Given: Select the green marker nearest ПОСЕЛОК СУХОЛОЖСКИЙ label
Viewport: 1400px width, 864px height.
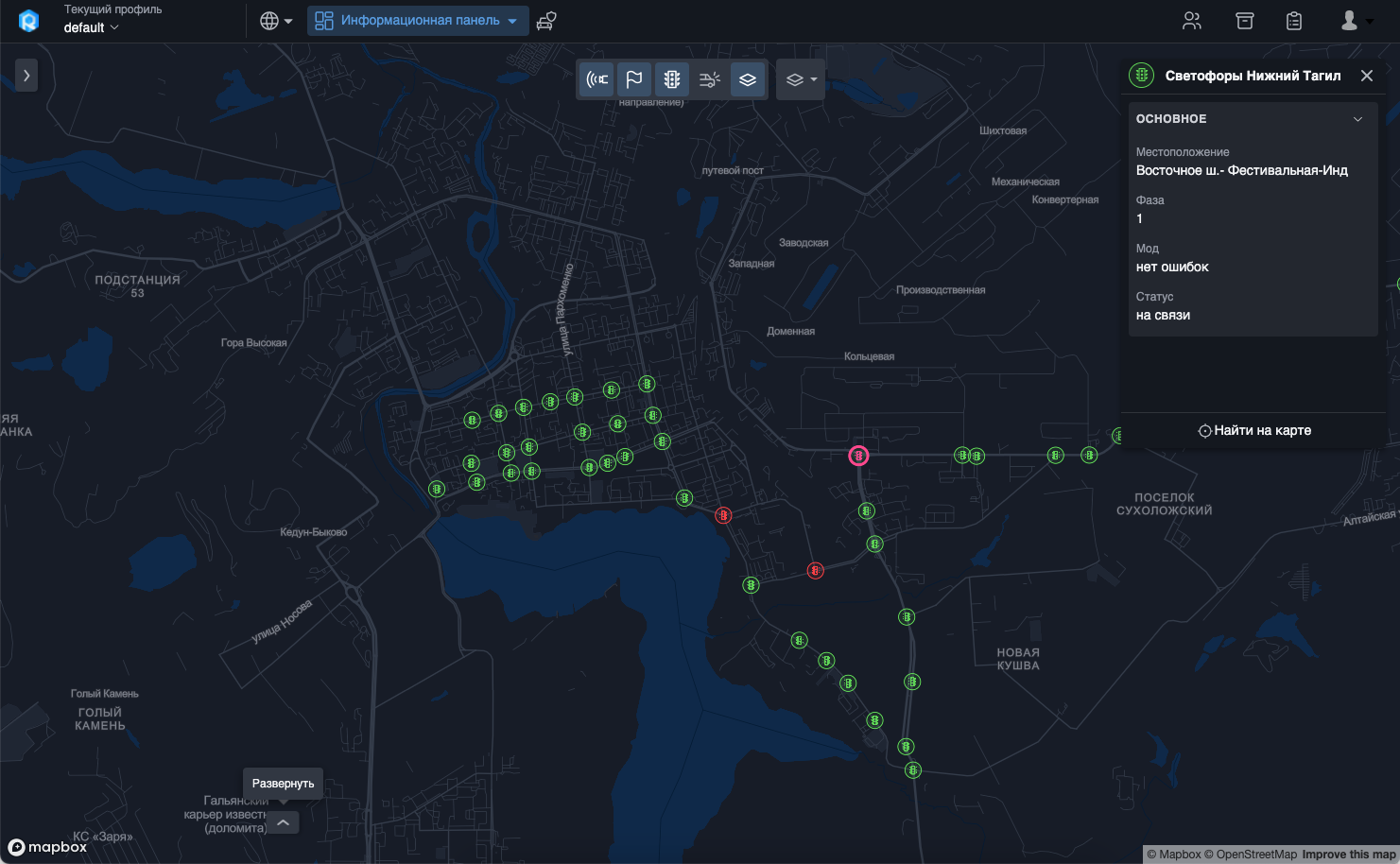Looking at the screenshot, I should [x=1089, y=455].
